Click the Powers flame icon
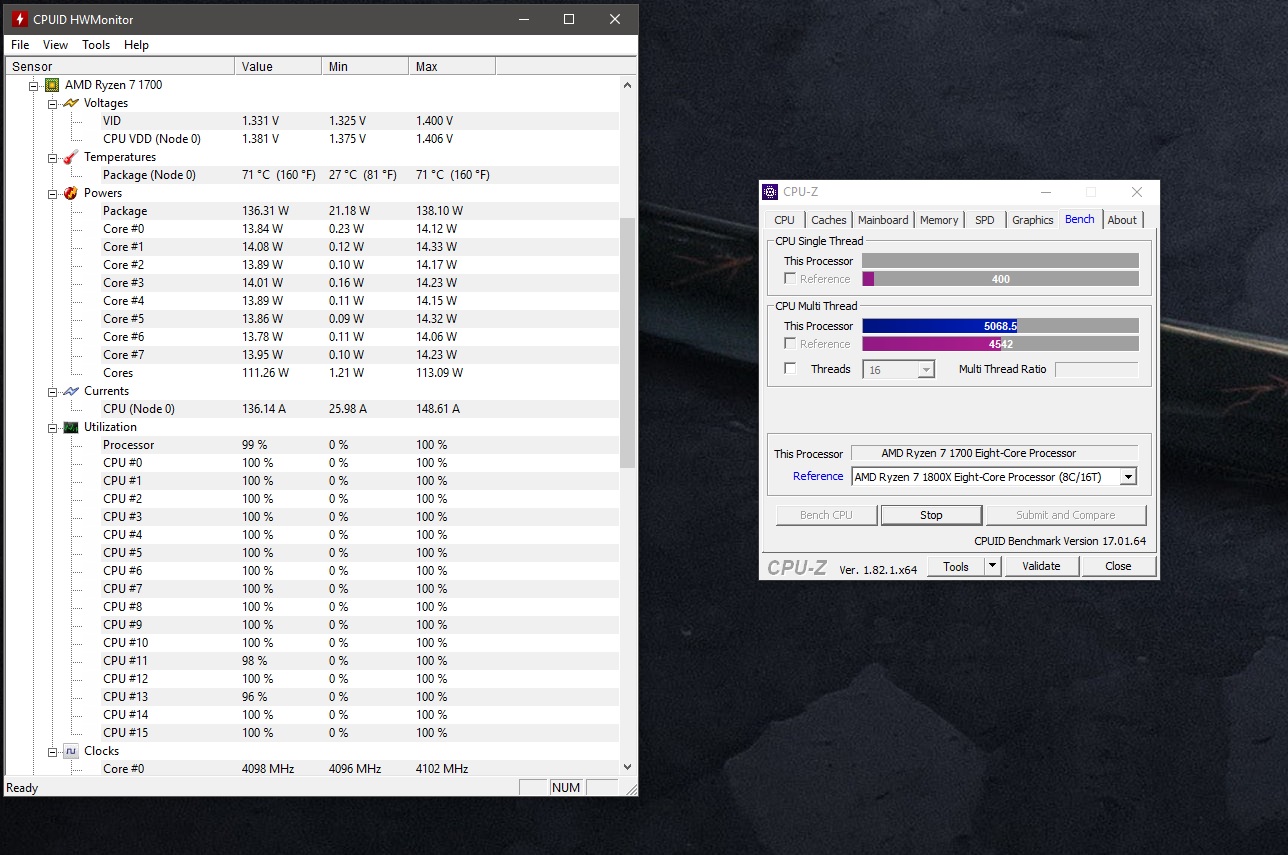Viewport: 1288px width, 855px height. (x=71, y=193)
